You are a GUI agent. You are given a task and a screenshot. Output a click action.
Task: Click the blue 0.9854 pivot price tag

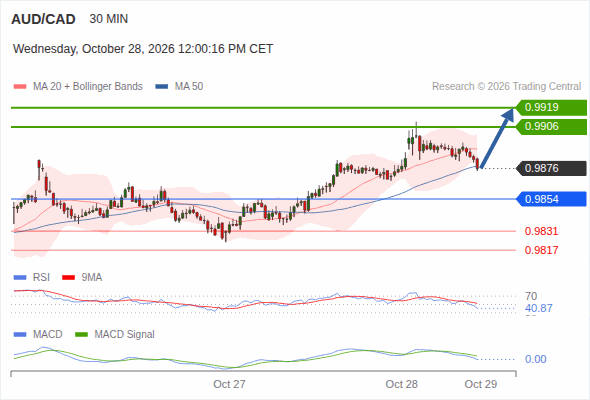551,199
